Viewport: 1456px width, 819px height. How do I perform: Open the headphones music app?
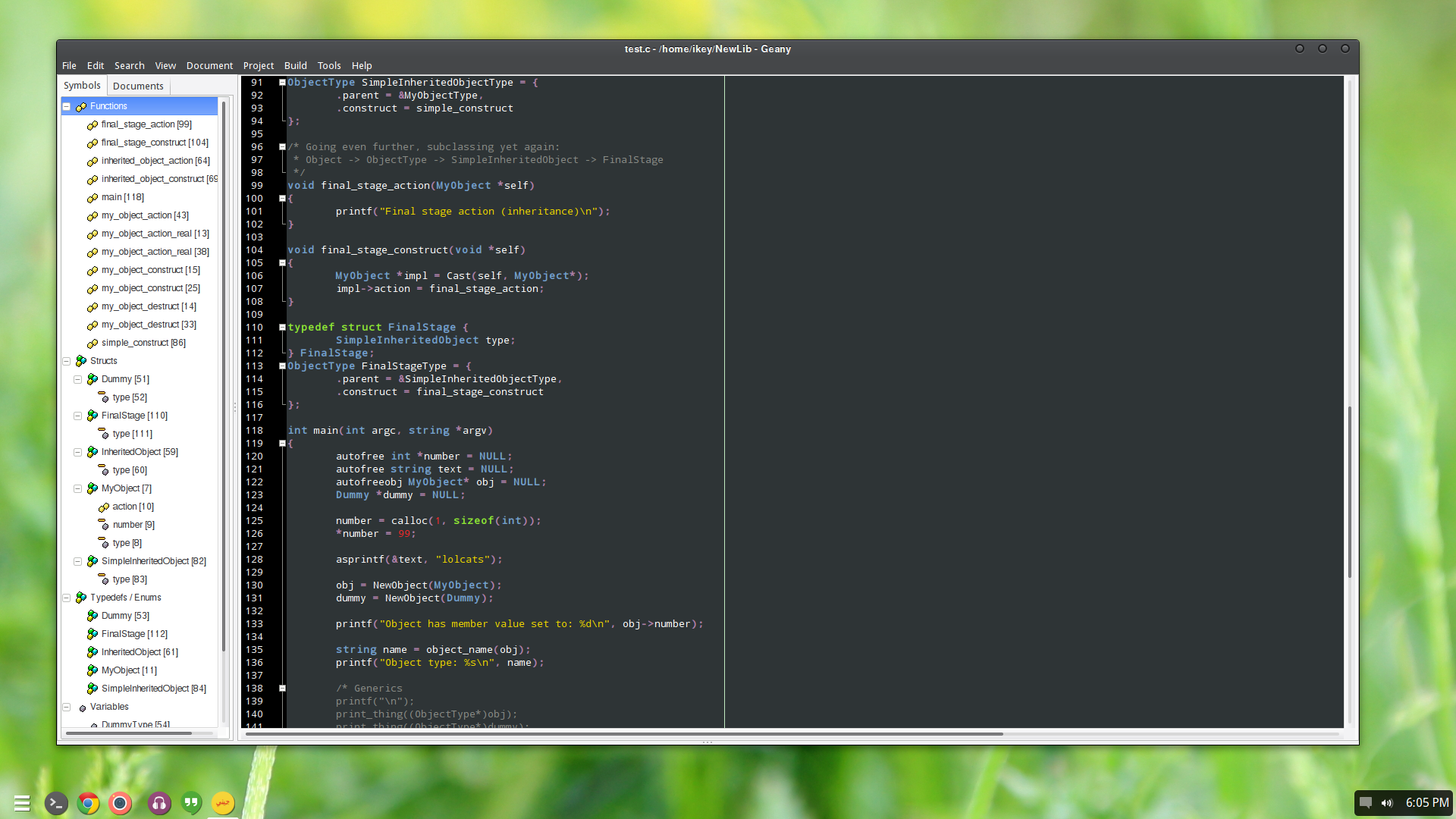(x=159, y=803)
